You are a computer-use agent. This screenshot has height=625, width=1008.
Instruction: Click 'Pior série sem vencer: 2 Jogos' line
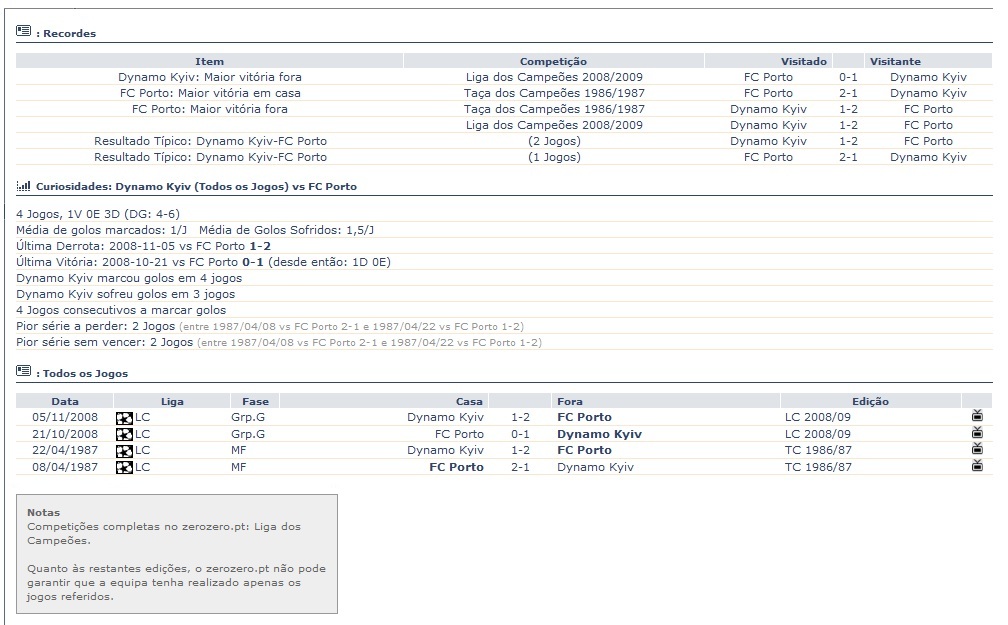[279, 343]
